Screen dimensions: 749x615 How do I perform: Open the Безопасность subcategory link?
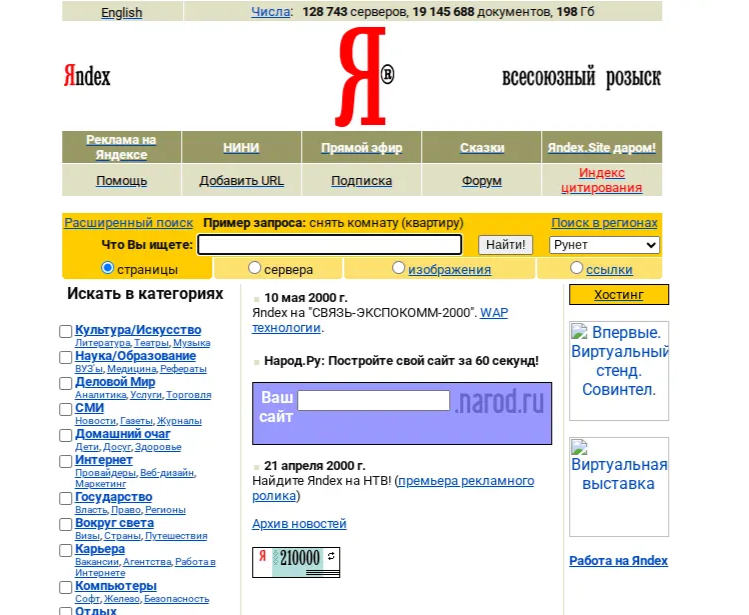177,599
